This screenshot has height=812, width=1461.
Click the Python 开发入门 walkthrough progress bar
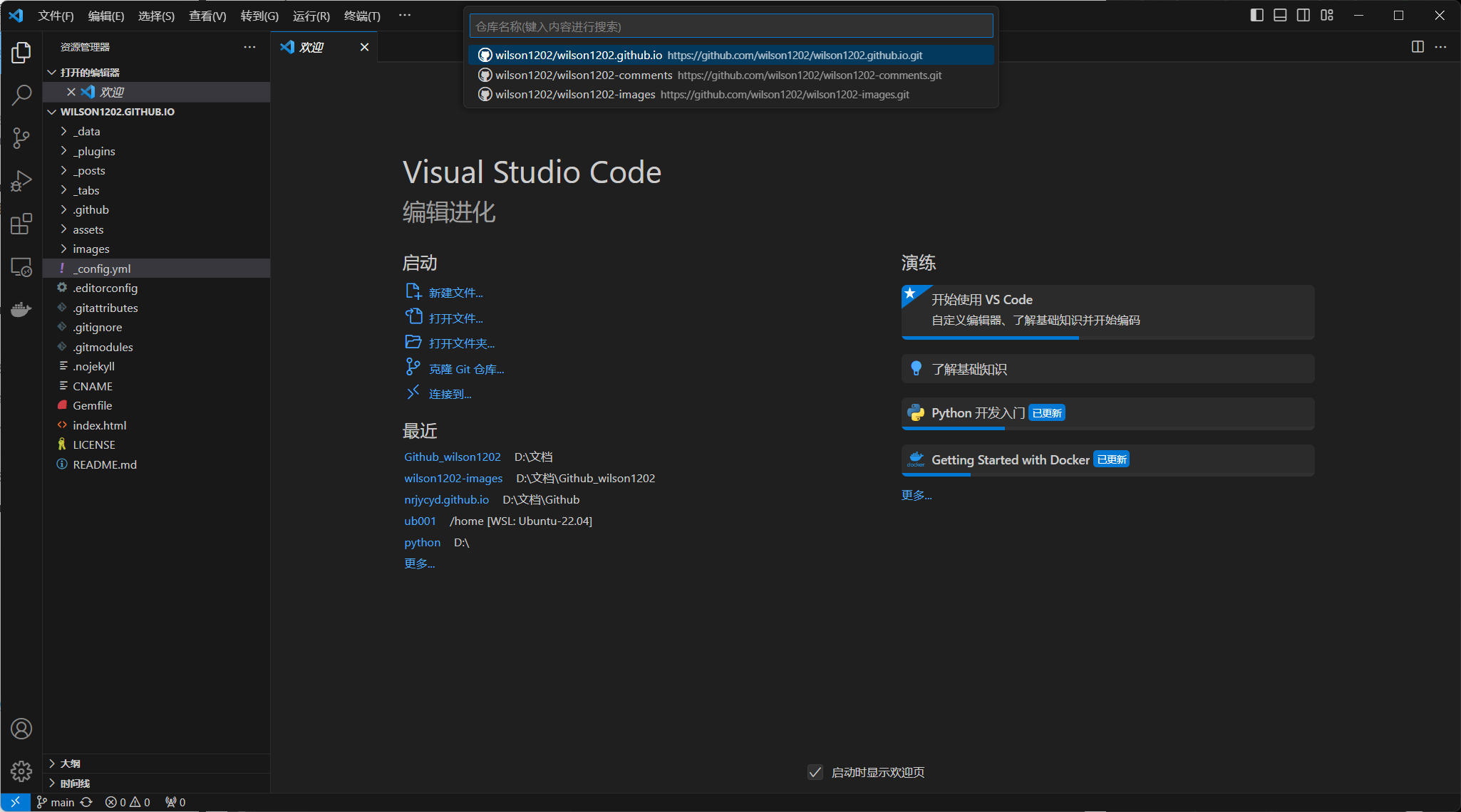click(954, 428)
